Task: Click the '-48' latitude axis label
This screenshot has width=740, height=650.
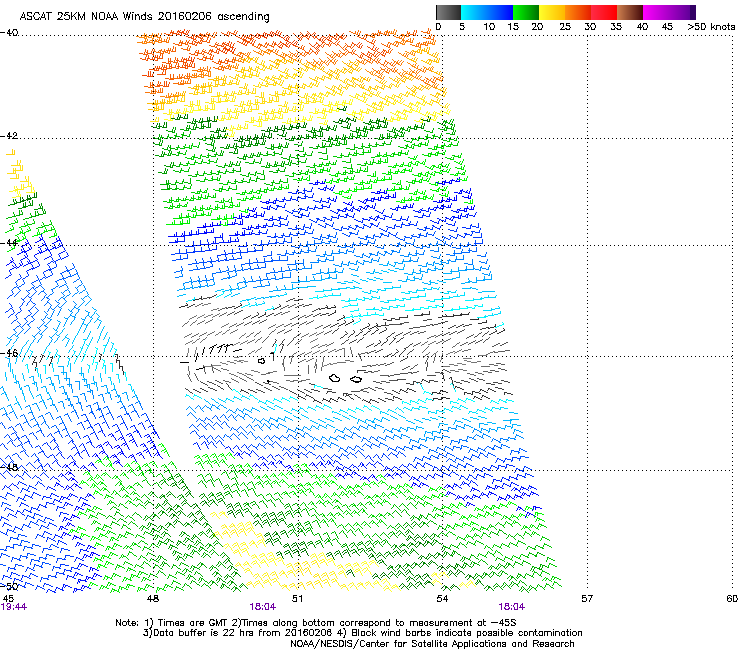Action: pos(9,467)
